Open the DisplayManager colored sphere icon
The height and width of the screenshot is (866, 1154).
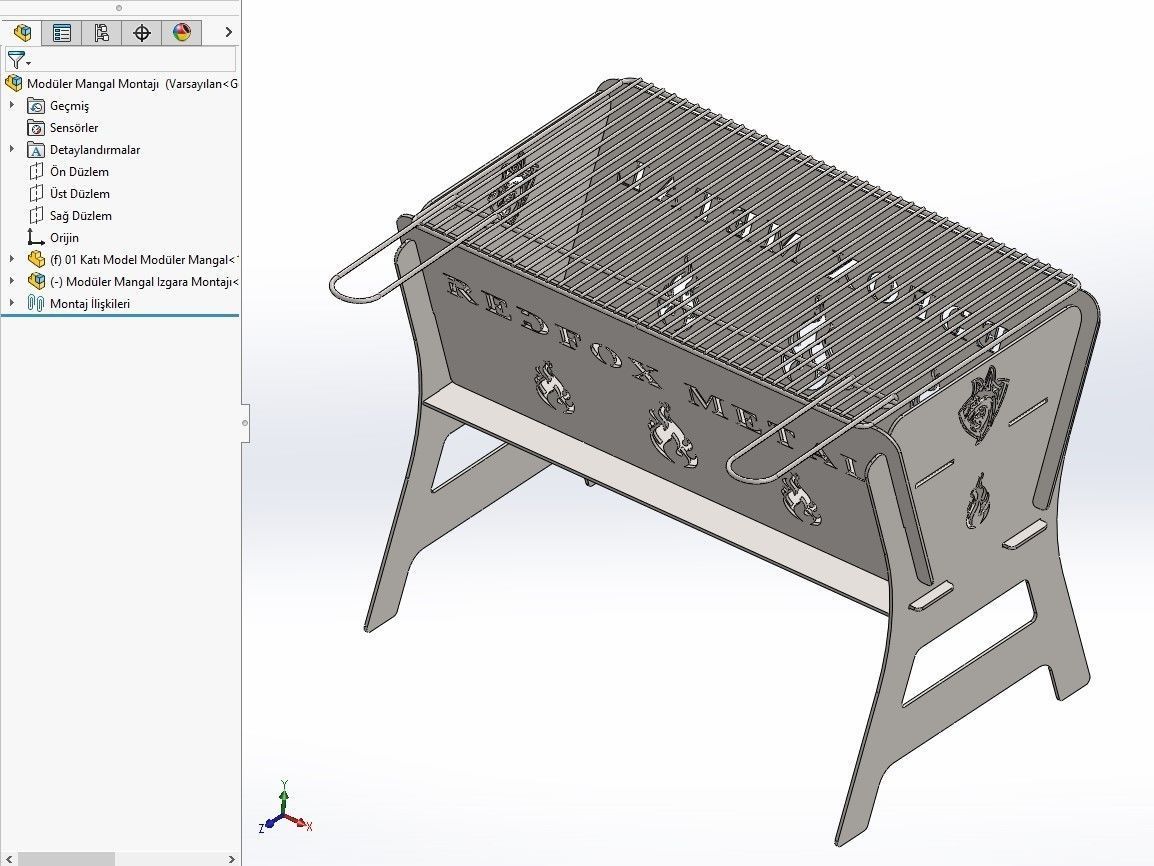pos(181,32)
